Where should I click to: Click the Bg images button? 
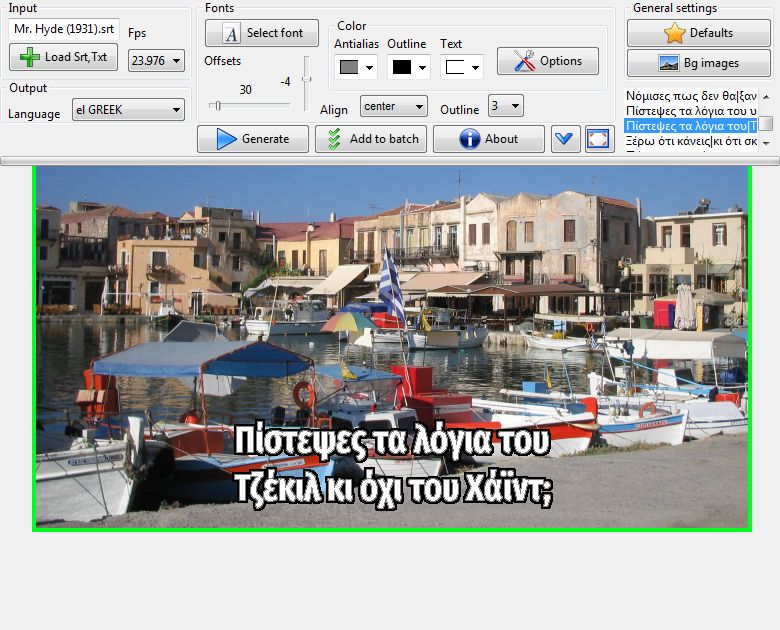tap(698, 63)
